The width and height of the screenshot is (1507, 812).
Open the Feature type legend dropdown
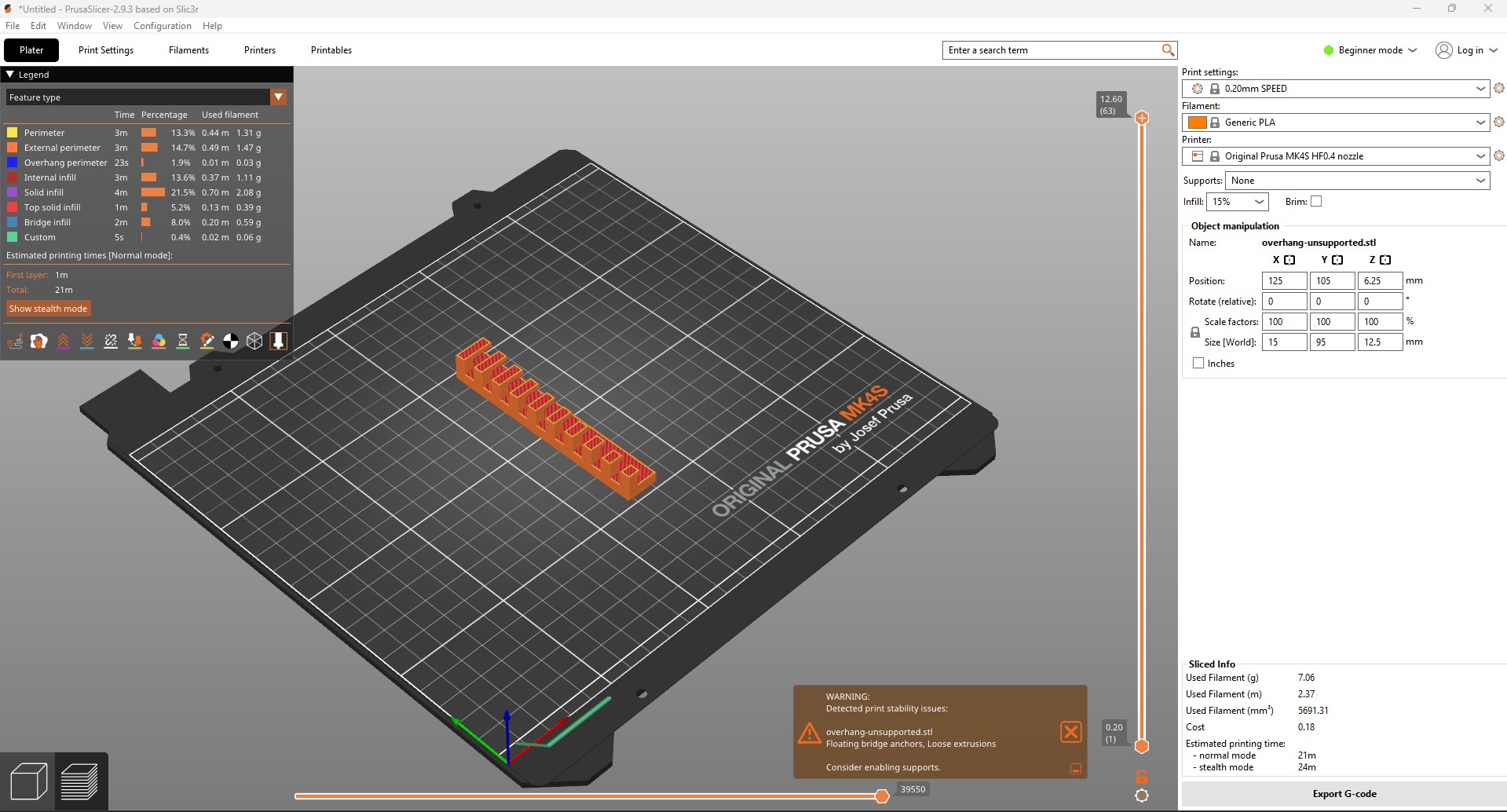pyautogui.click(x=278, y=97)
